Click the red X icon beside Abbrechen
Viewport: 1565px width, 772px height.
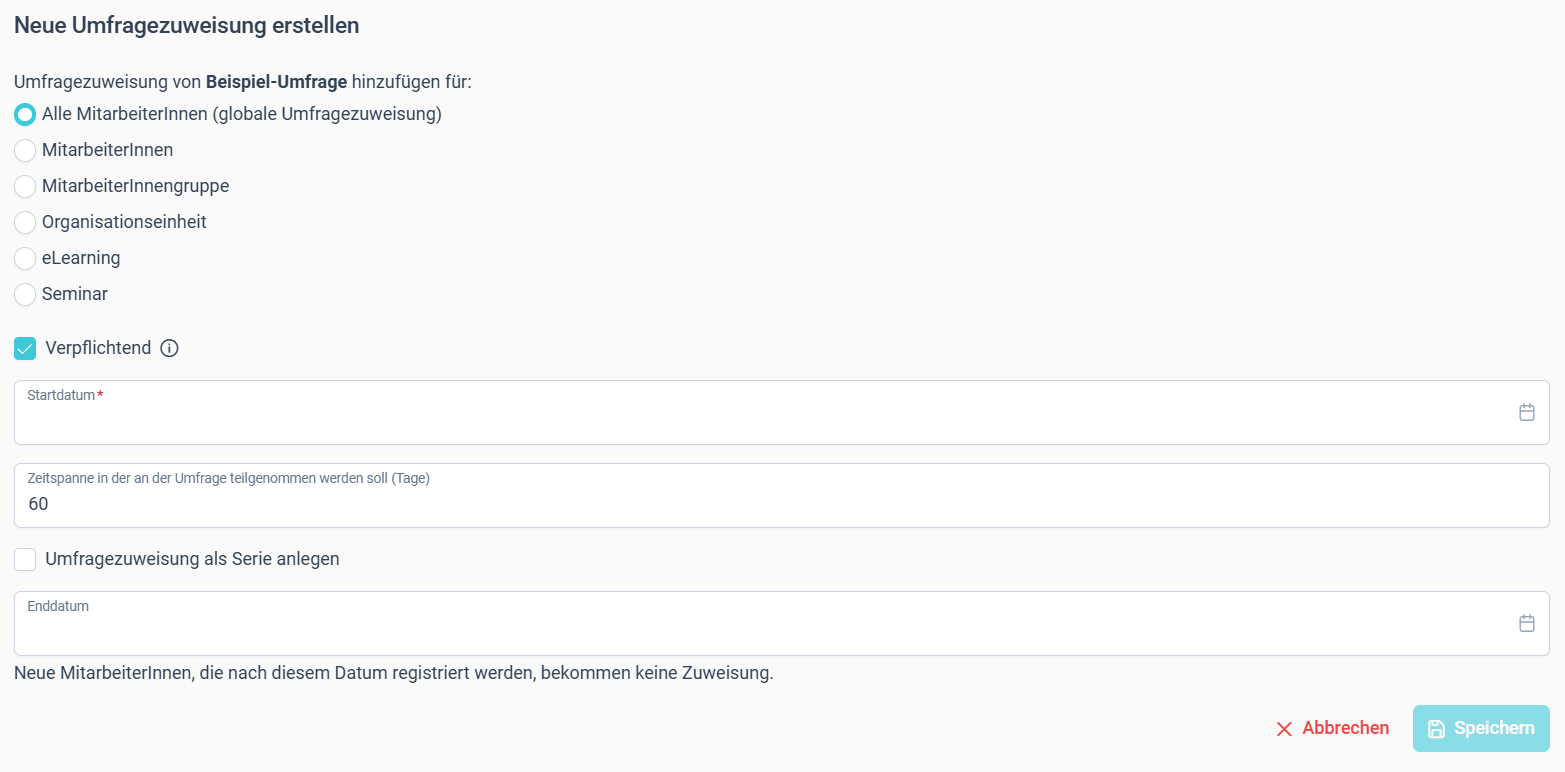pos(1284,729)
